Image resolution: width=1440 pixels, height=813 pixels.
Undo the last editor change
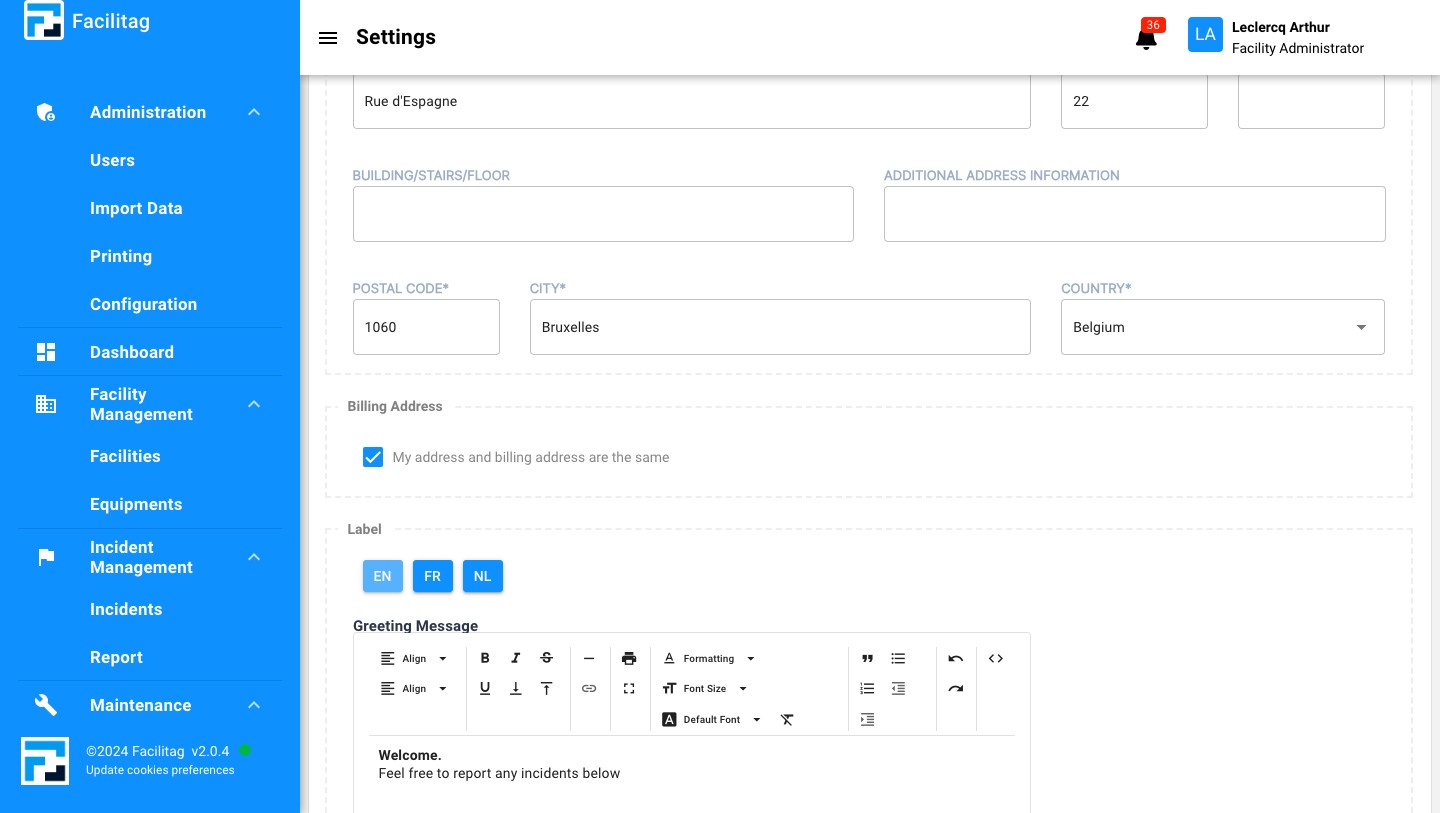click(955, 658)
